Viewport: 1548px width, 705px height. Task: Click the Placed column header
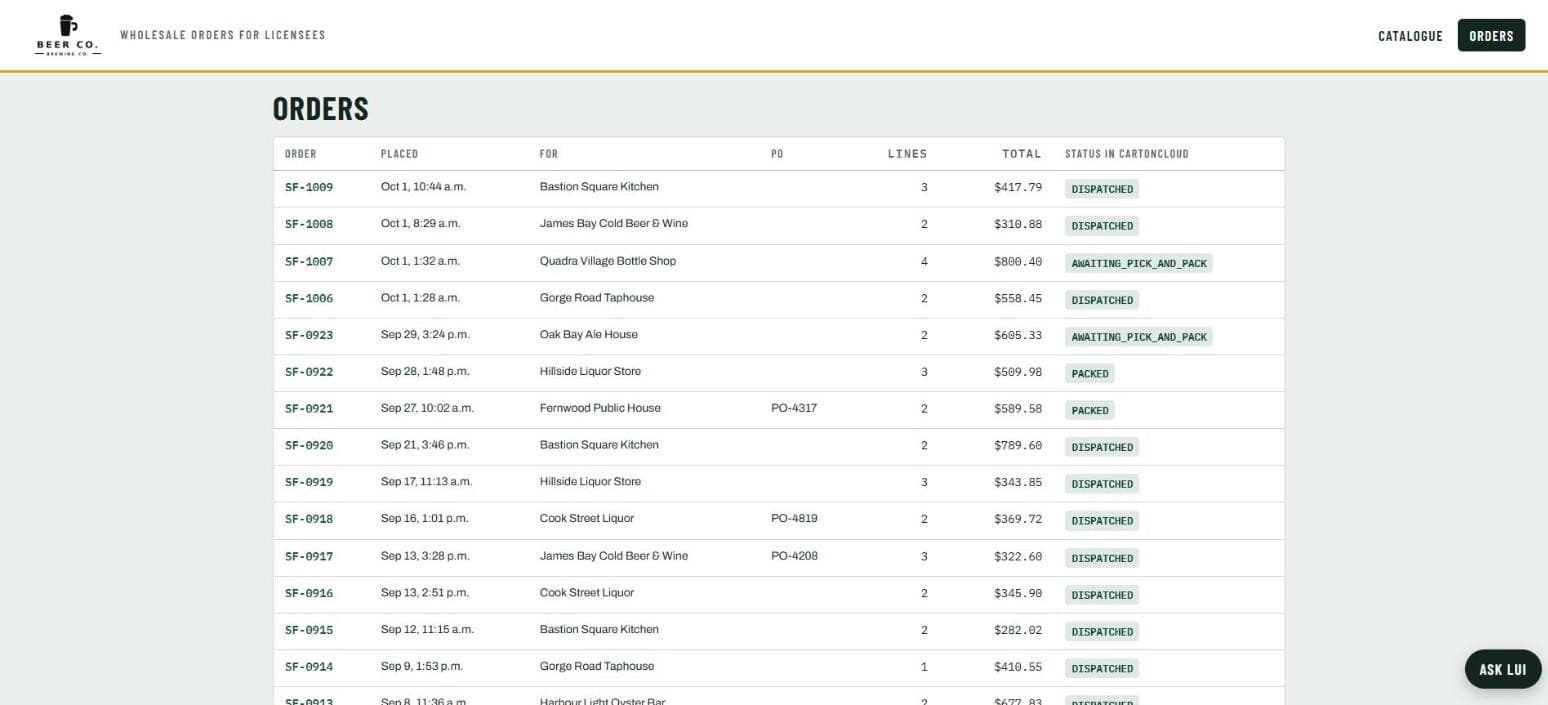coord(399,154)
